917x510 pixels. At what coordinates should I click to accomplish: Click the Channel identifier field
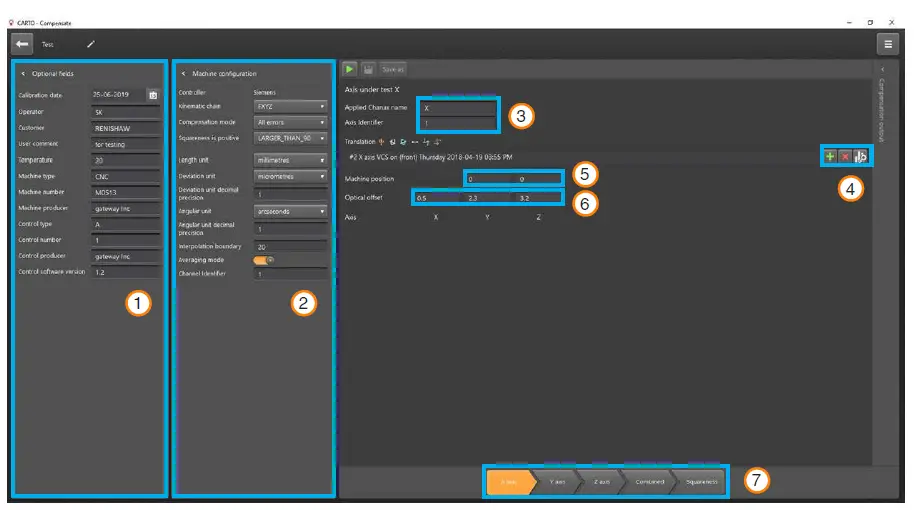click(x=291, y=274)
